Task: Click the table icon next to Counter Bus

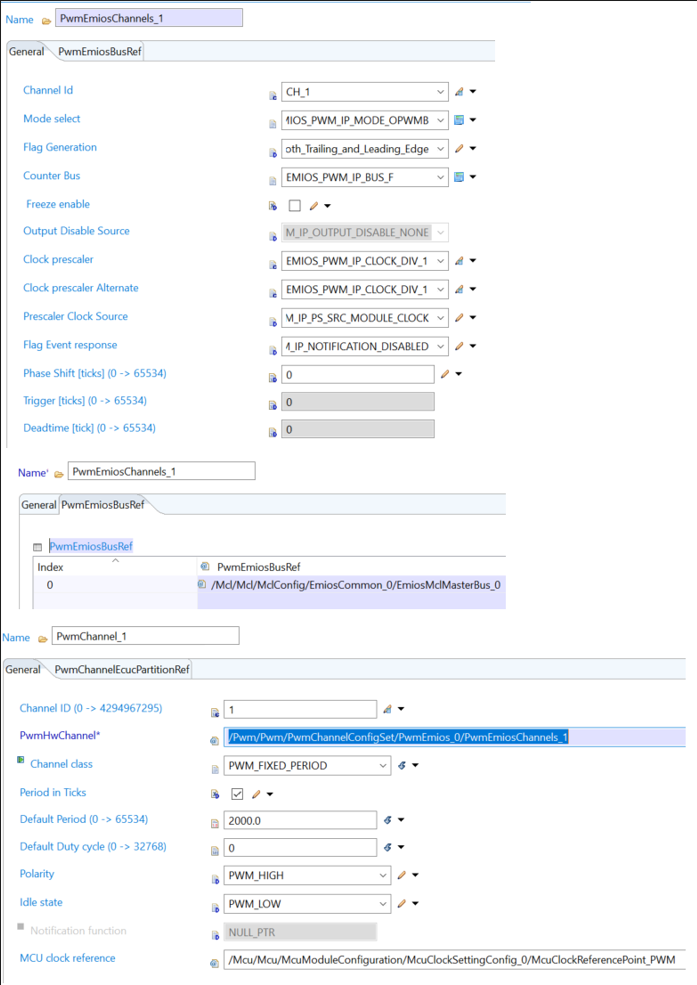Action: [x=458, y=176]
